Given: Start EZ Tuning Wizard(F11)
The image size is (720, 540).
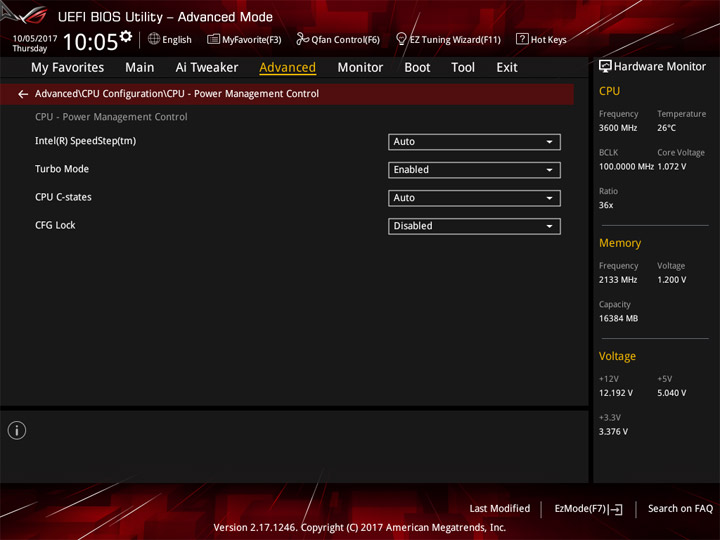Looking at the screenshot, I should (x=448, y=39).
